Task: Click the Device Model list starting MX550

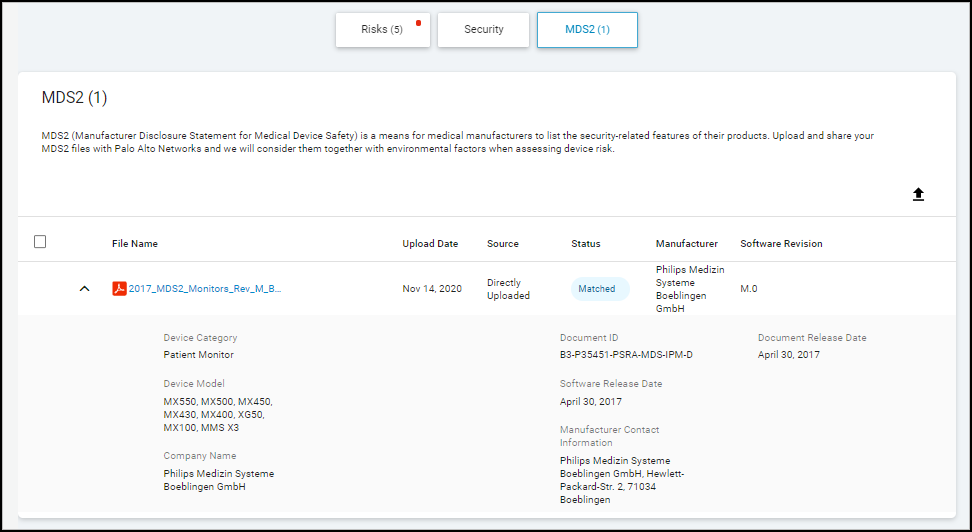Action: coord(213,414)
